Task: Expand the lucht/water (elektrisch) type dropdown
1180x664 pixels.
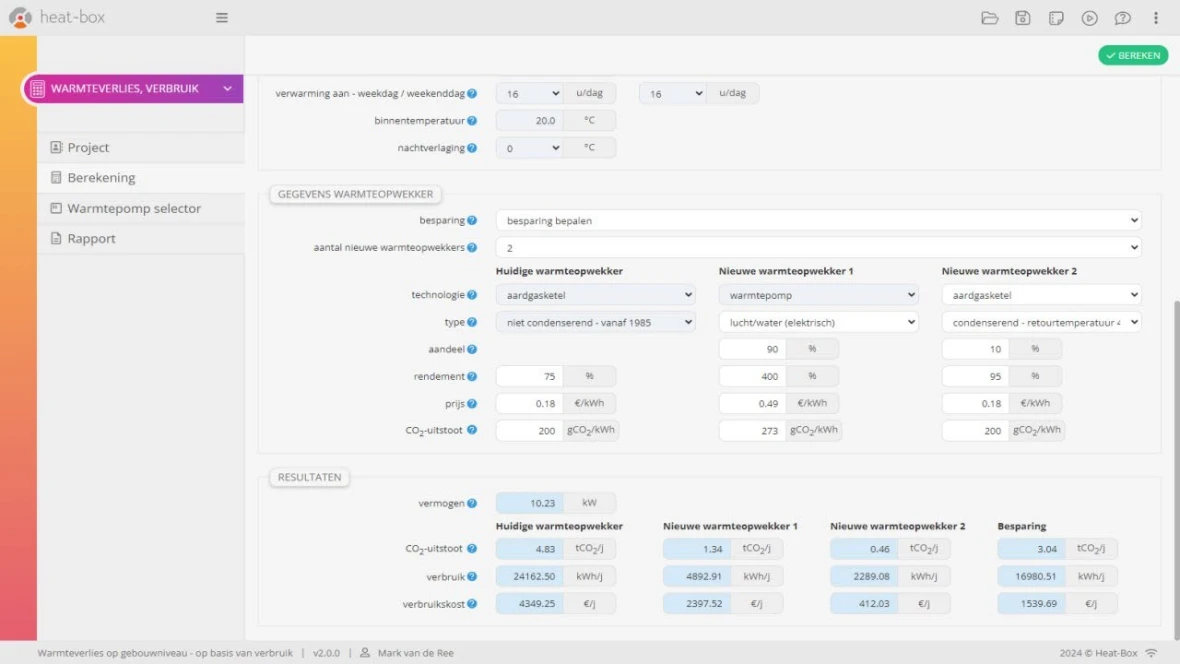Action: point(818,322)
